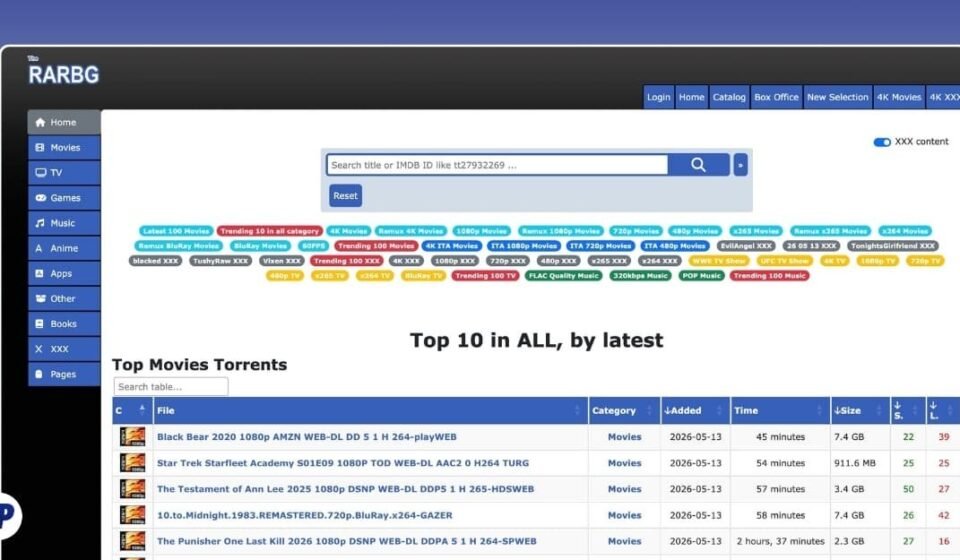Click the 60FPS tag
The image size is (960, 560).
pyautogui.click(x=313, y=245)
